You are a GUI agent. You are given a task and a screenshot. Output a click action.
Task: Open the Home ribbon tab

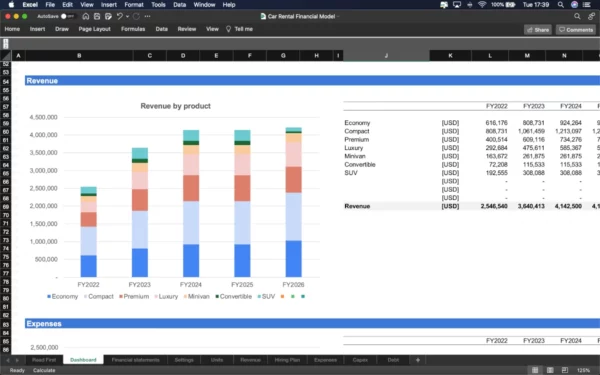point(12,29)
